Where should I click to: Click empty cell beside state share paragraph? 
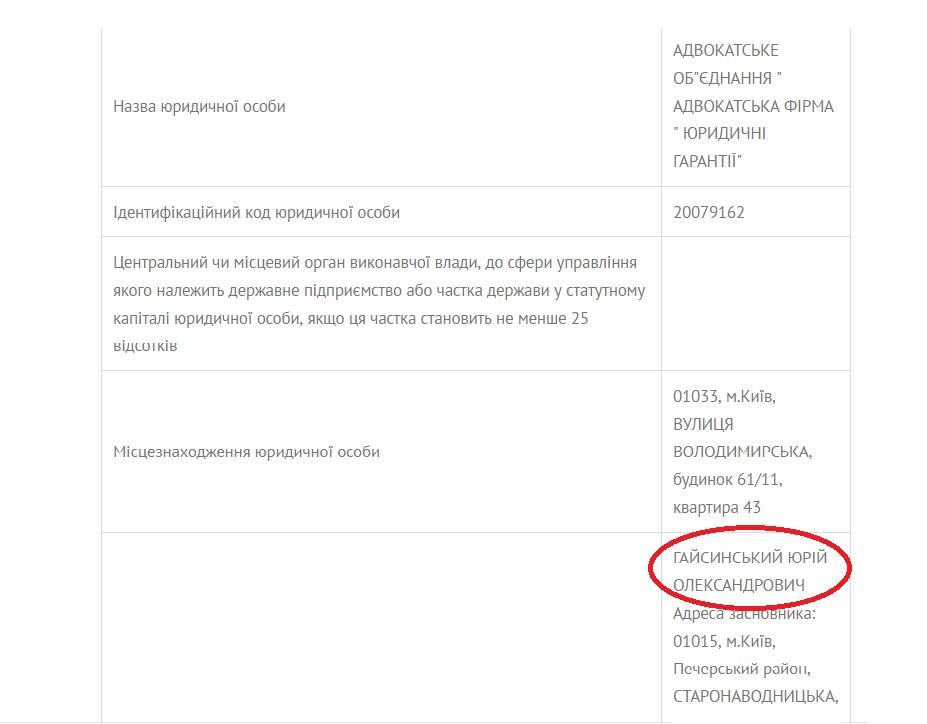[755, 304]
